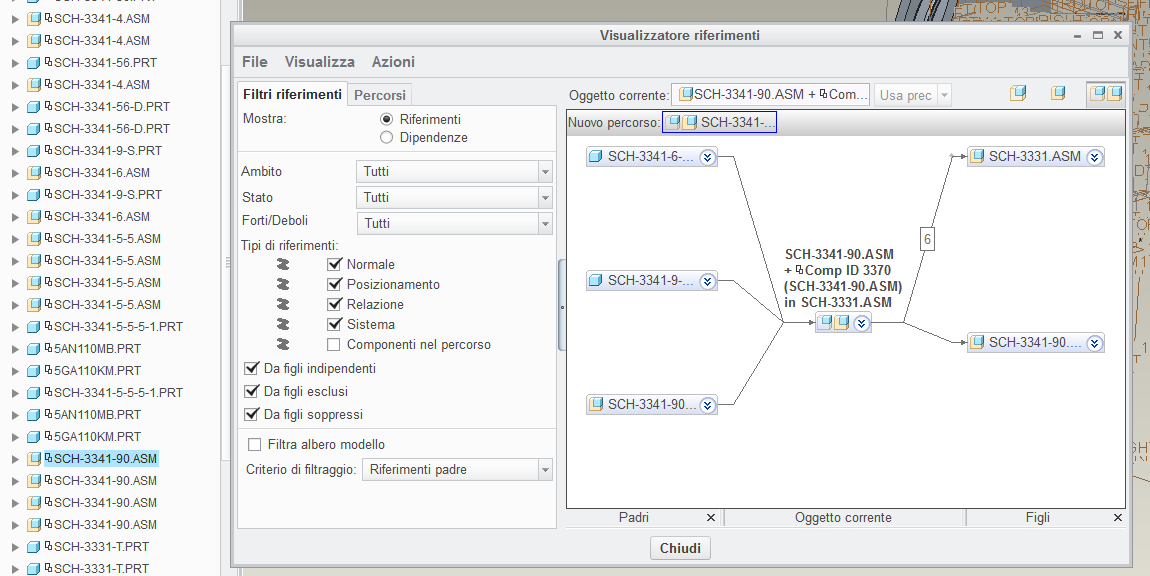
Task: Switch to the Filtri riferimenti tab
Action: pyautogui.click(x=292, y=94)
